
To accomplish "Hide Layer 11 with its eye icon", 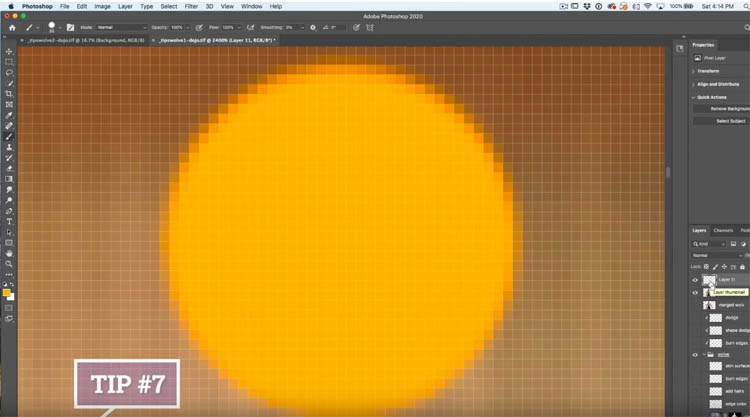I will point(695,280).
